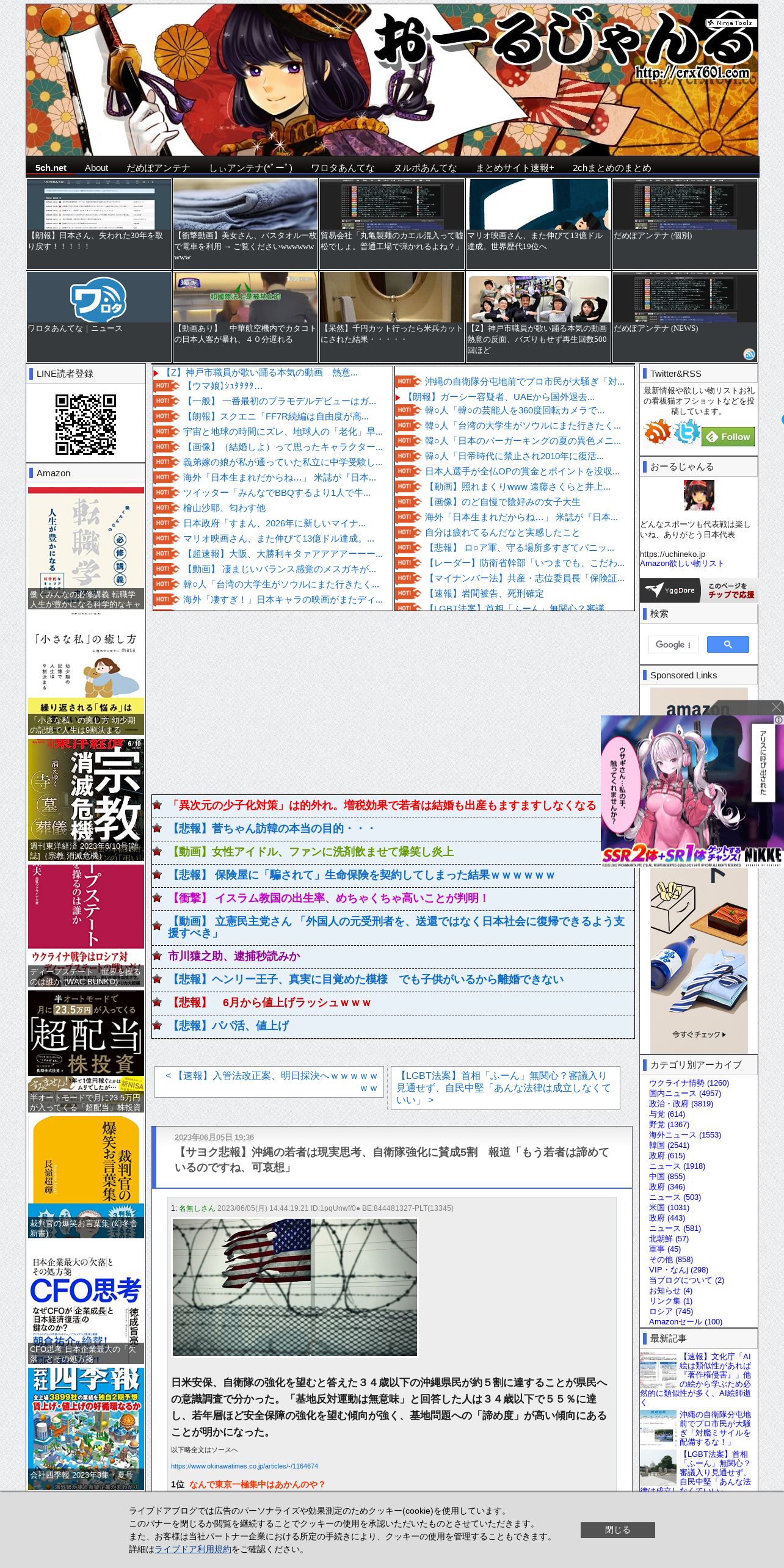The image size is (784, 1568).
Task: Click the LINE reader QR code
Action: [85, 424]
